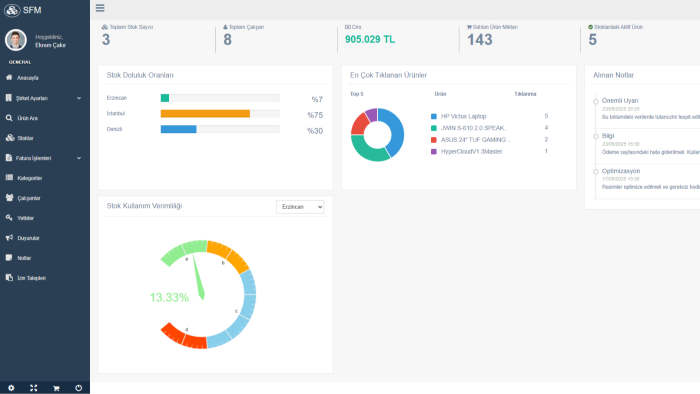Click the %75 İstanbul percentage

315,115
